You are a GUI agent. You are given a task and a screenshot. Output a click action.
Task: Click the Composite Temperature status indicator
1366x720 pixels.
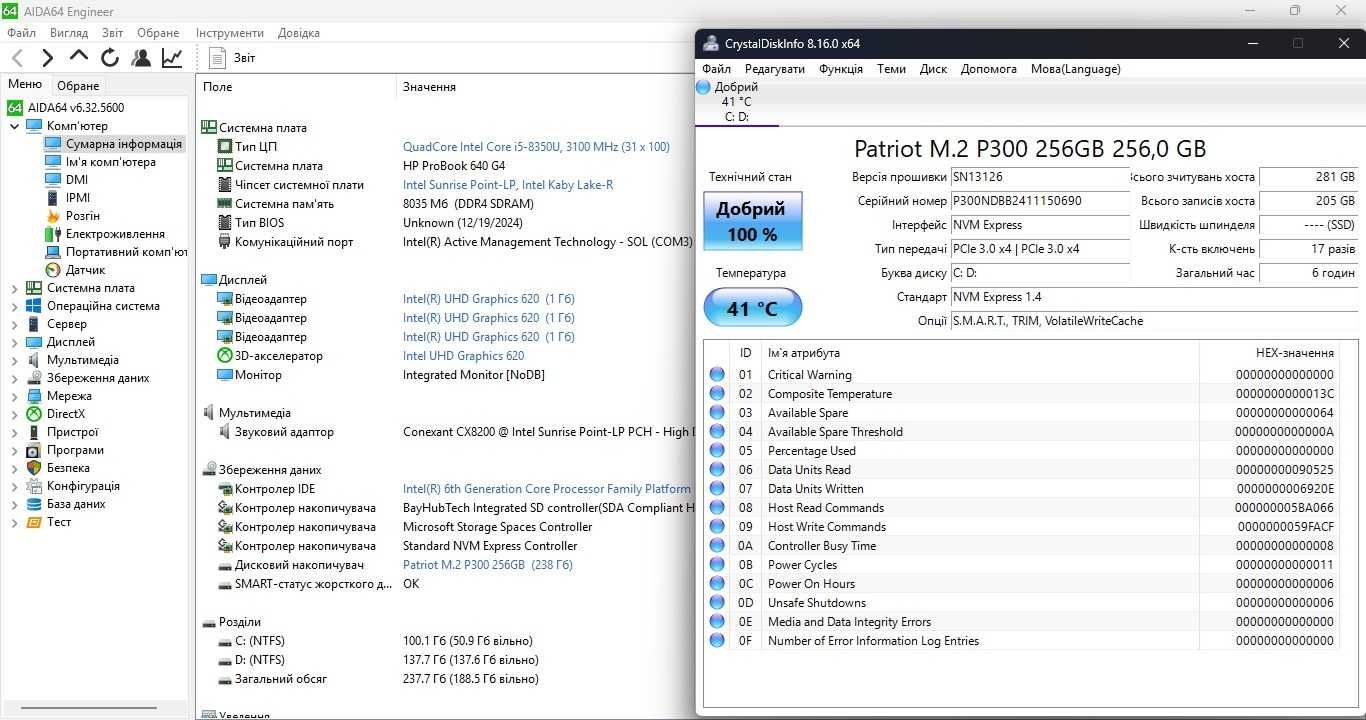[717, 394]
